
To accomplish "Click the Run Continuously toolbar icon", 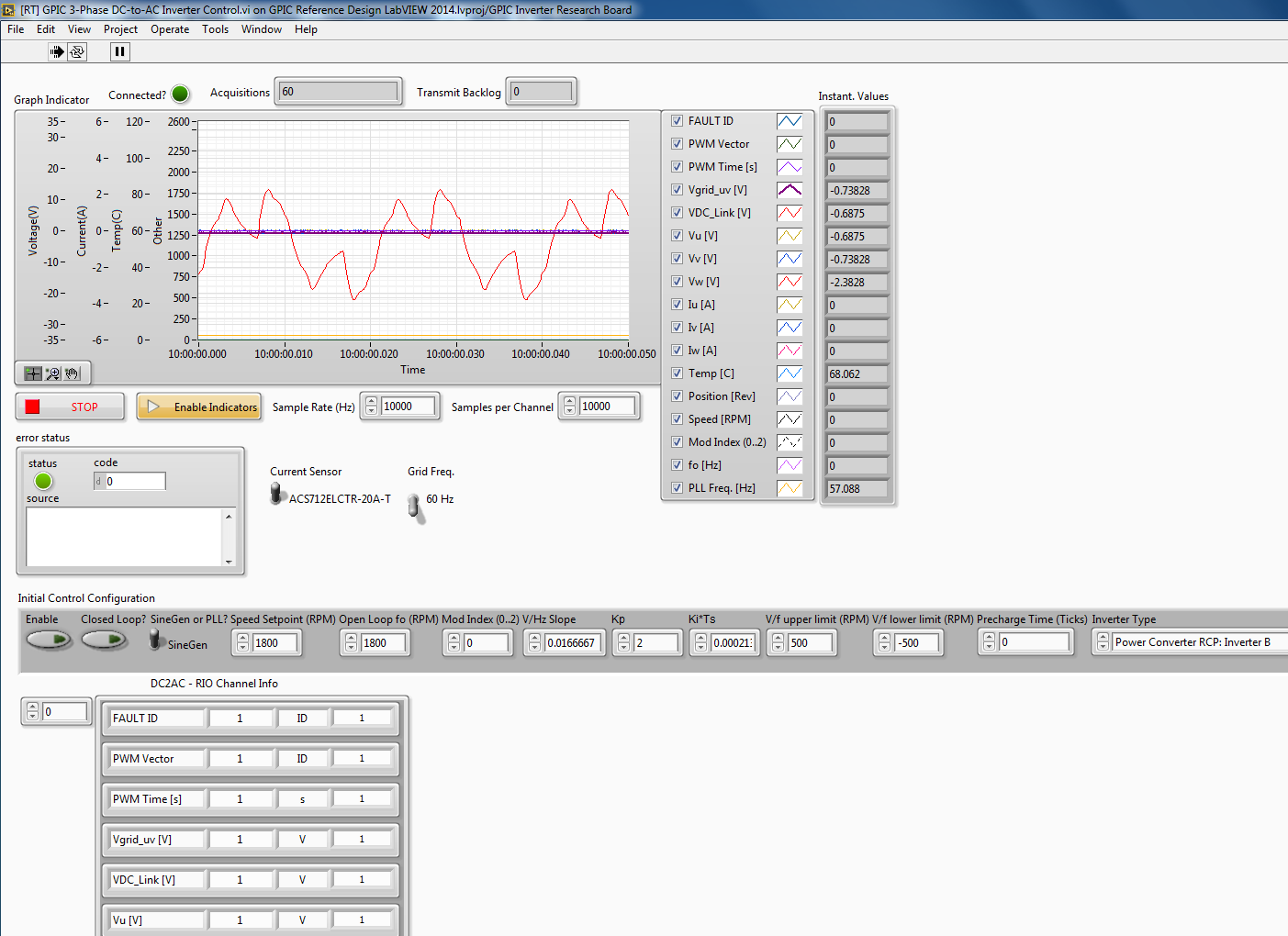I will click(x=77, y=51).
